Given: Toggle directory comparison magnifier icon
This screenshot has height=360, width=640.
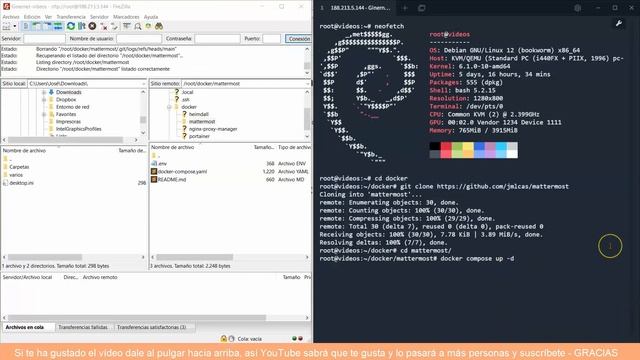Looking at the screenshot, I should pos(138,27).
